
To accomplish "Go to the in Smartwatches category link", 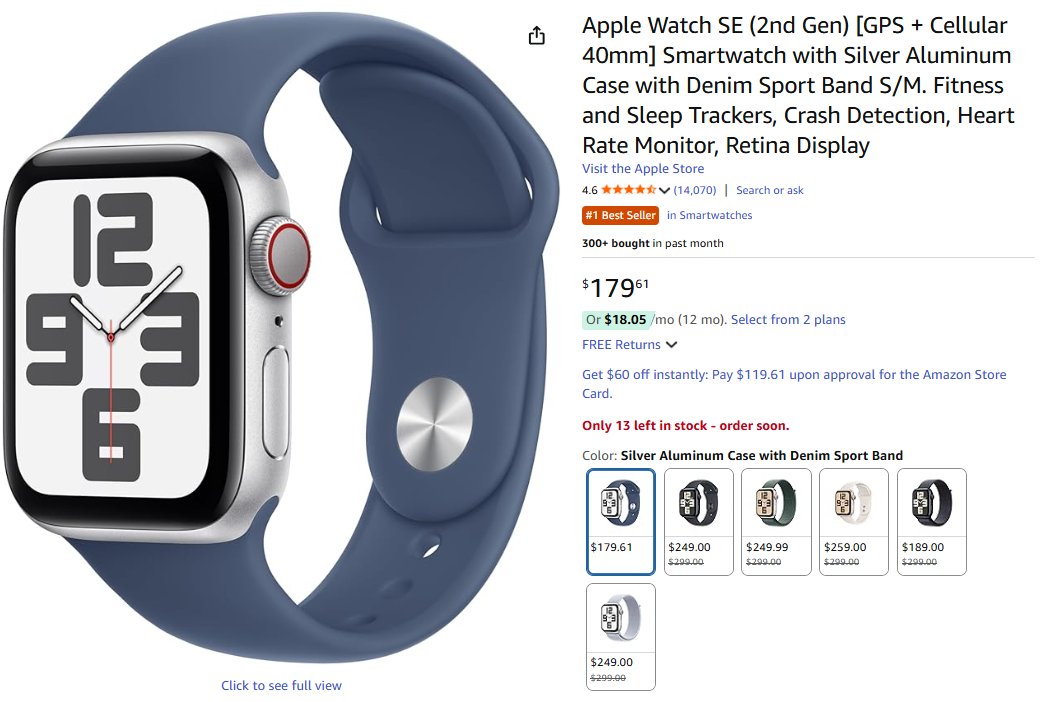I will click(x=709, y=215).
